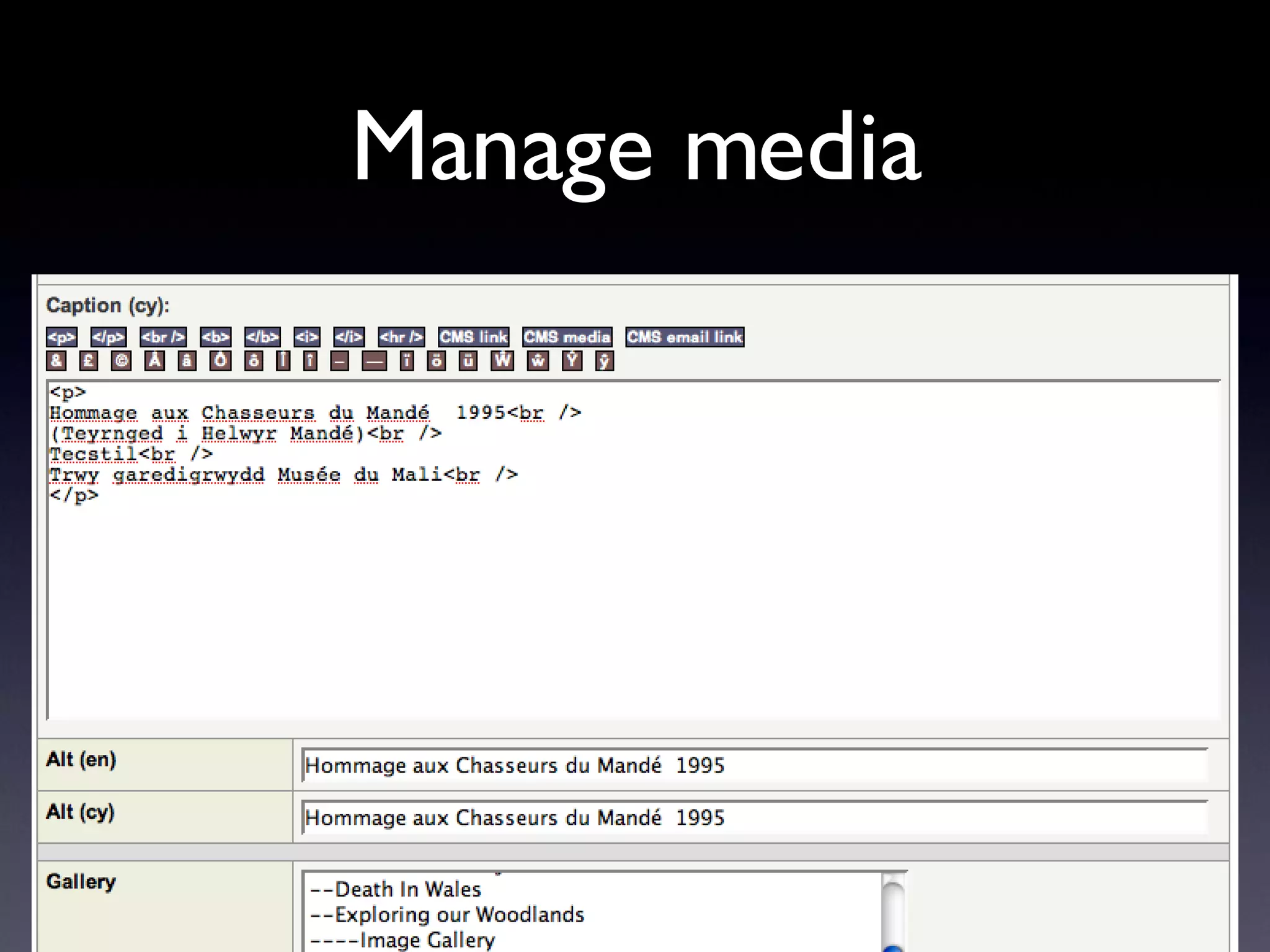The width and height of the screenshot is (1270, 952).
Task: Insert the lowercase ŵ character
Action: [538, 361]
